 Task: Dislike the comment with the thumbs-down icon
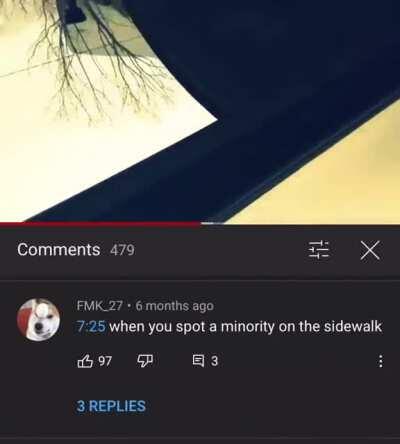[145, 361]
